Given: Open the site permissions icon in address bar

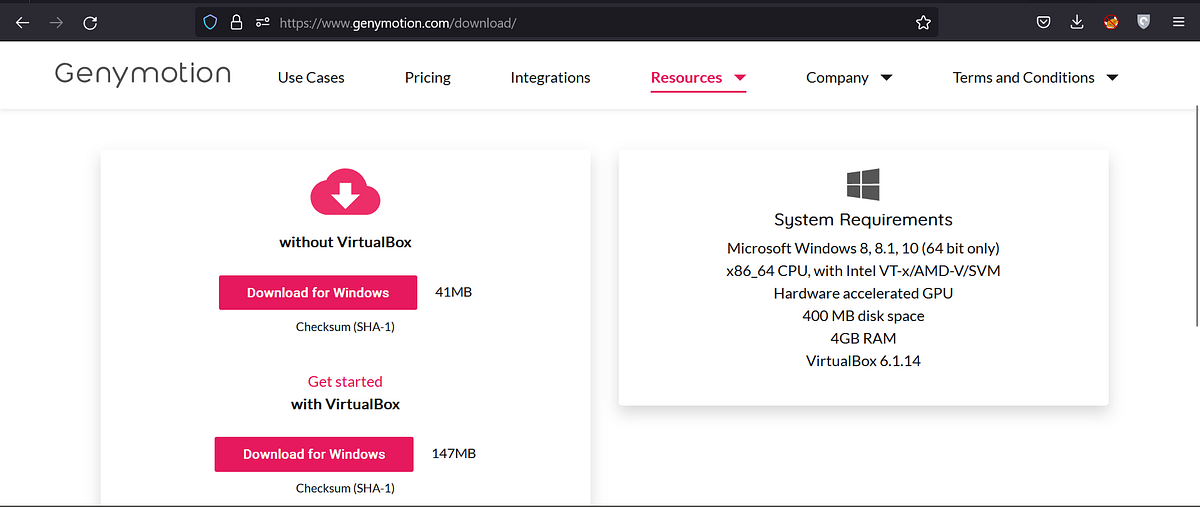Looking at the screenshot, I should point(262,21).
